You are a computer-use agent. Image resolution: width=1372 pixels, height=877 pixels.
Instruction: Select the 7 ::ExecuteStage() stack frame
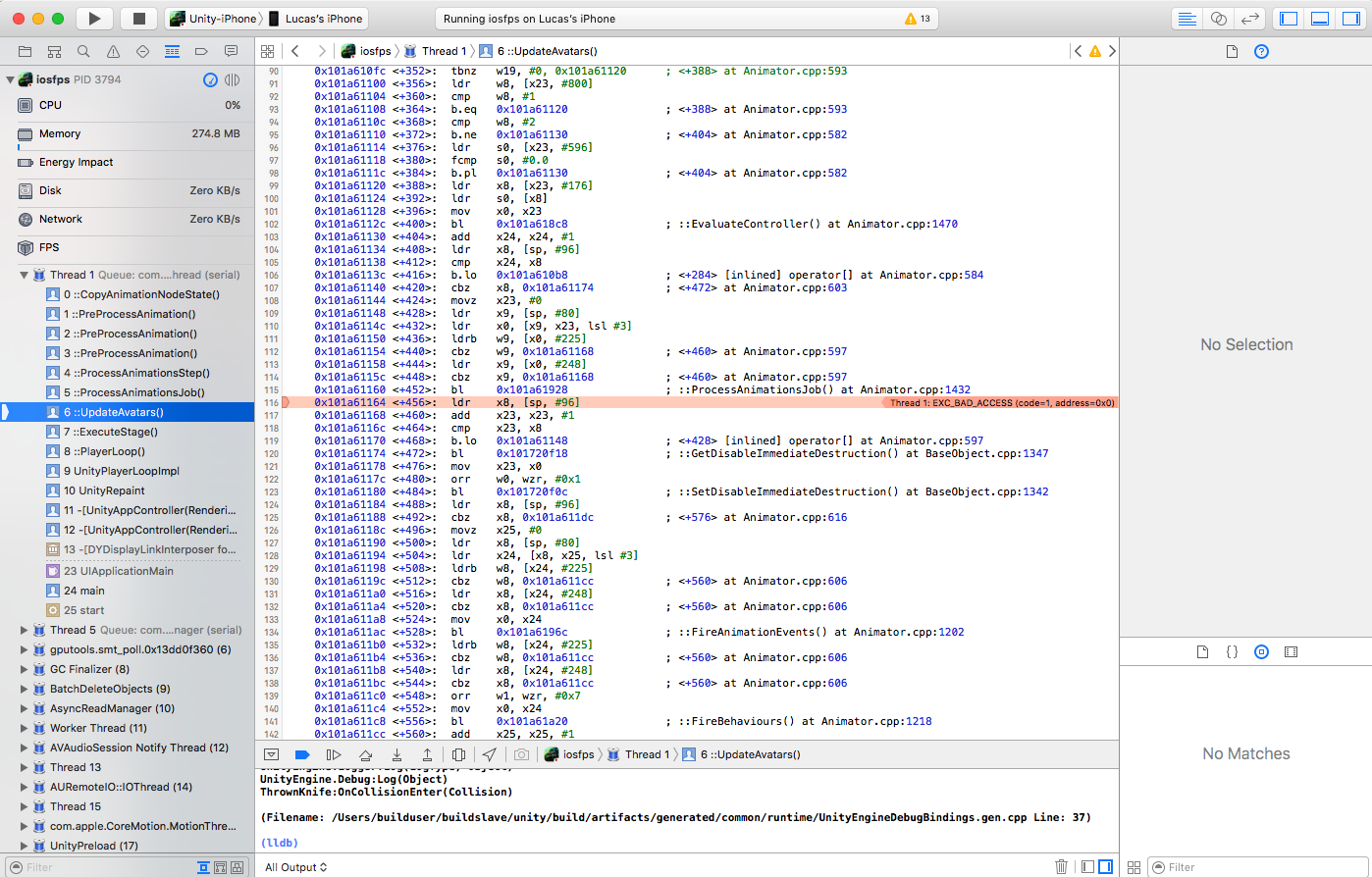[x=110, y=432]
